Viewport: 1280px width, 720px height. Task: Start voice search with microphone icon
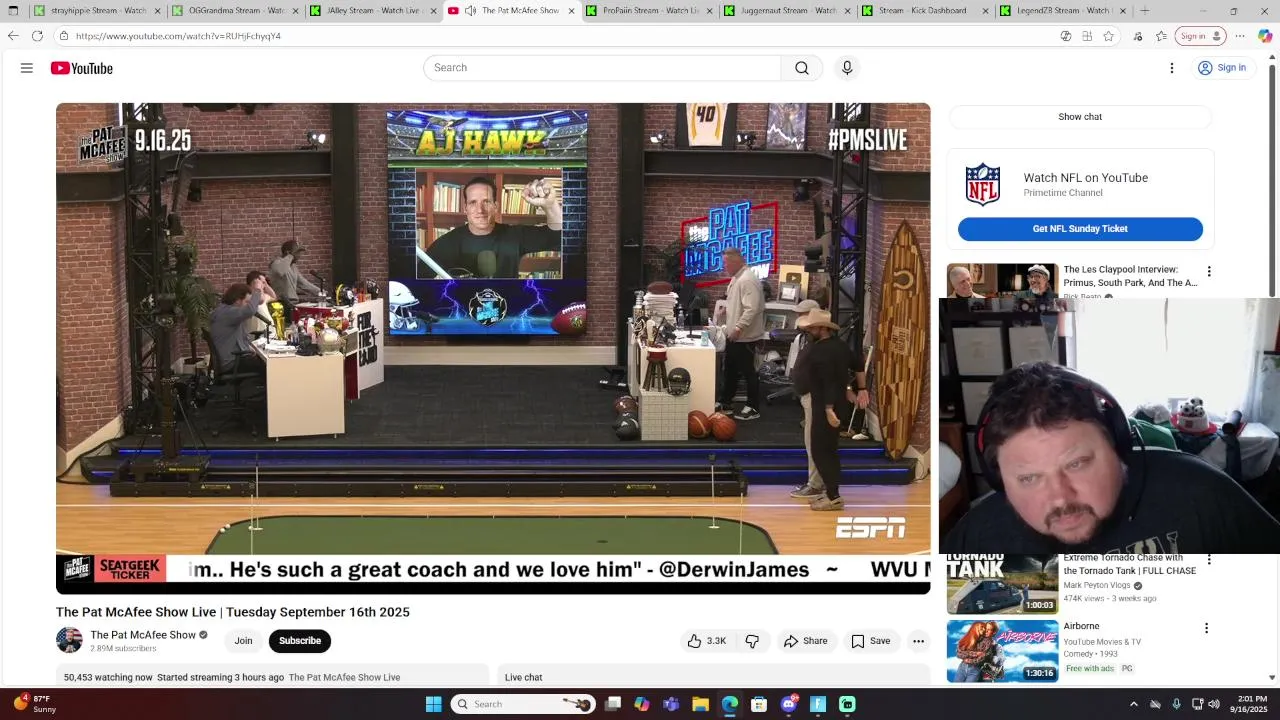(x=847, y=68)
